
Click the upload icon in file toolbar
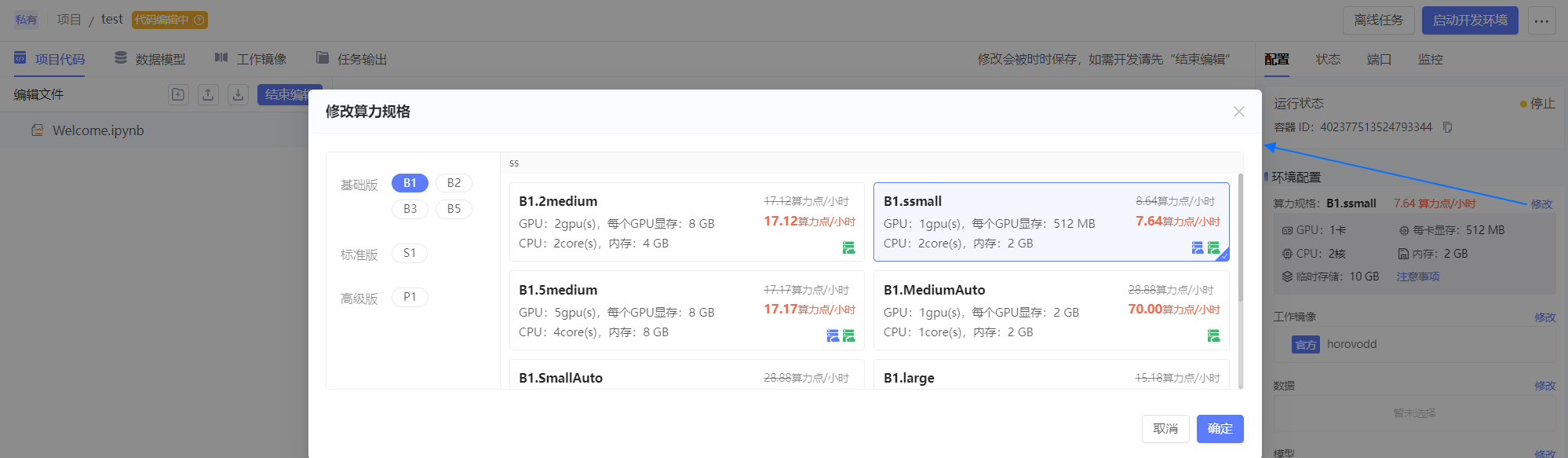click(208, 95)
